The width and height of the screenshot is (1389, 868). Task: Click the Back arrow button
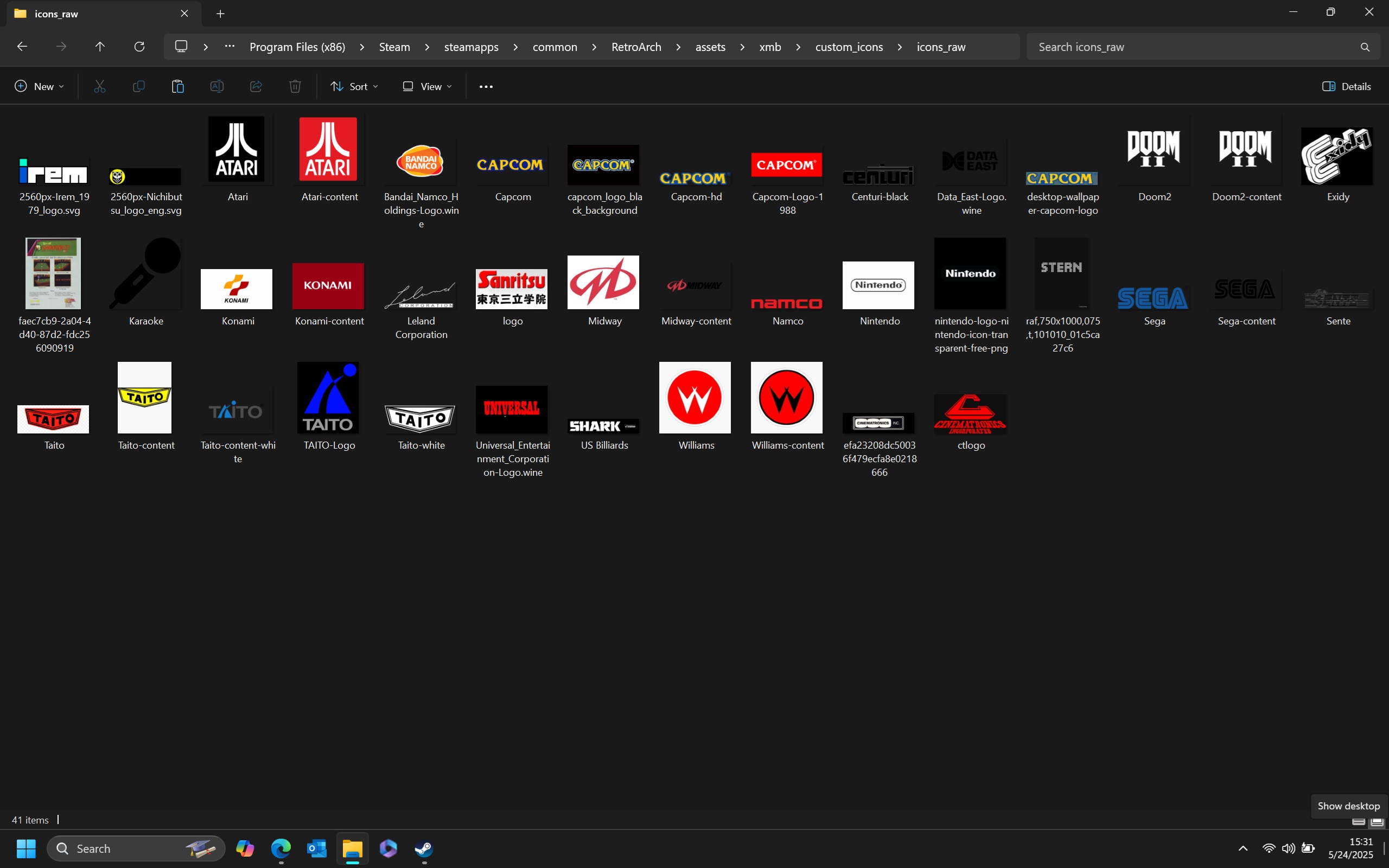click(22, 47)
